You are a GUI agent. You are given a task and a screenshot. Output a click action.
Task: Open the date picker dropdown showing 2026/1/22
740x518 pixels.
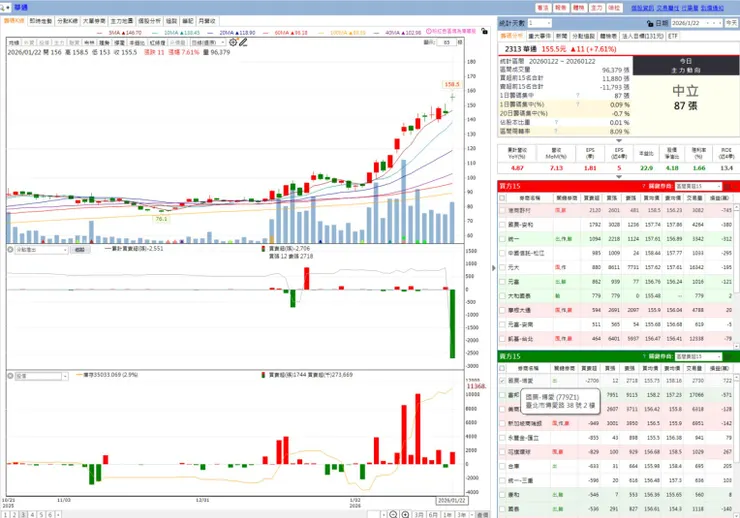pos(697,23)
